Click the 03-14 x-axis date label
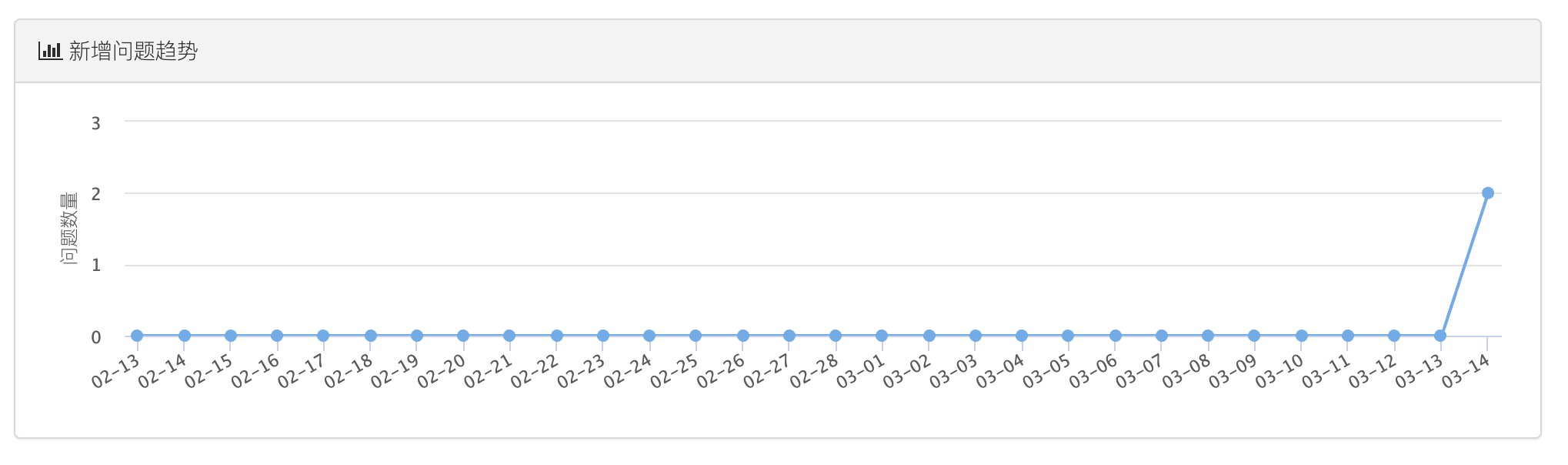 [1466, 373]
